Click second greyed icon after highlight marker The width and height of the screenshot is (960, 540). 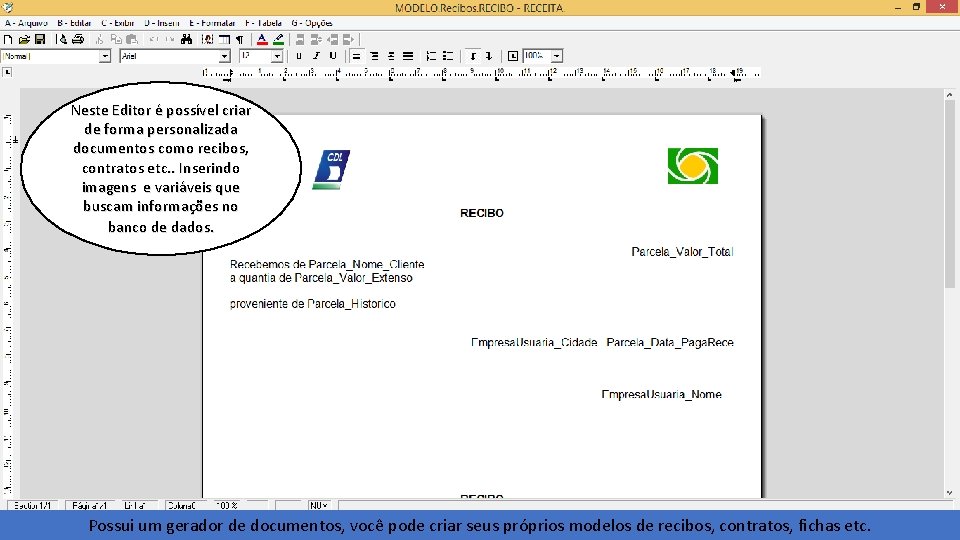(x=316, y=39)
